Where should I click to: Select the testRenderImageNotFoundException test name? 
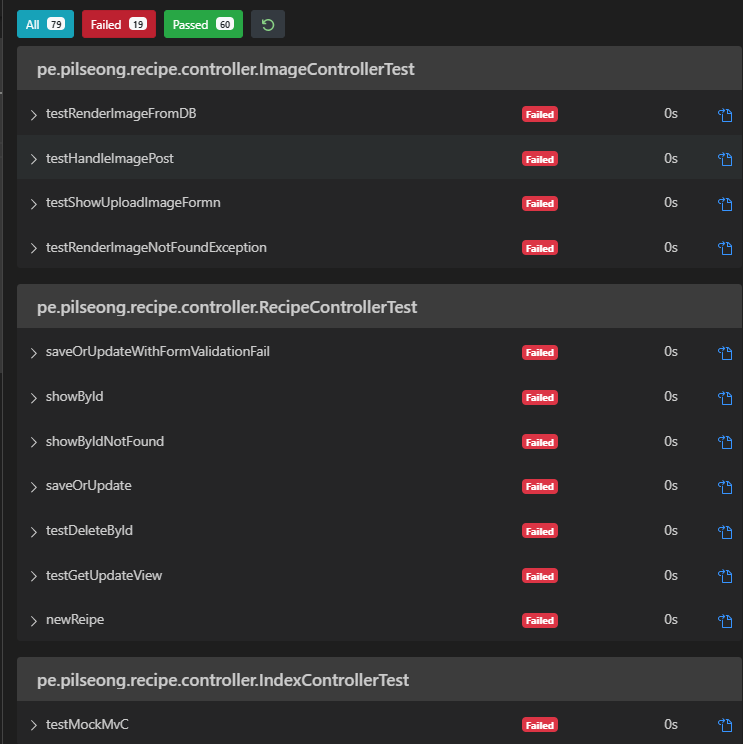pos(156,248)
